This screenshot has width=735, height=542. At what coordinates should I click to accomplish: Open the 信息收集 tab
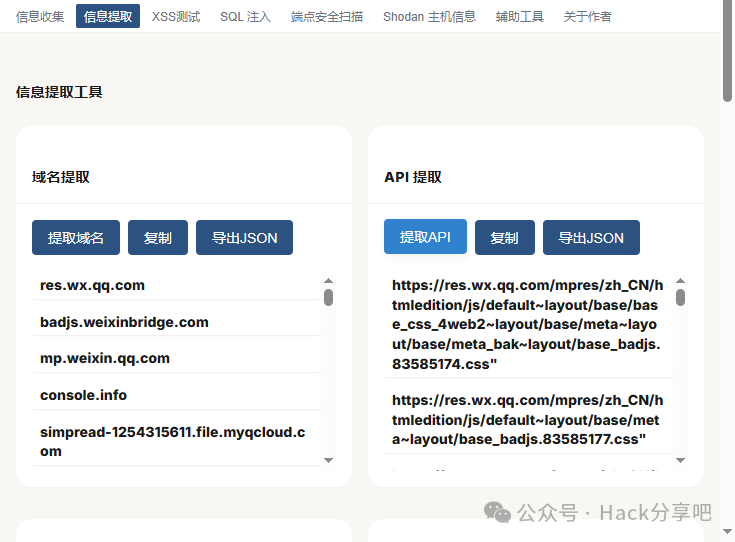click(x=40, y=16)
